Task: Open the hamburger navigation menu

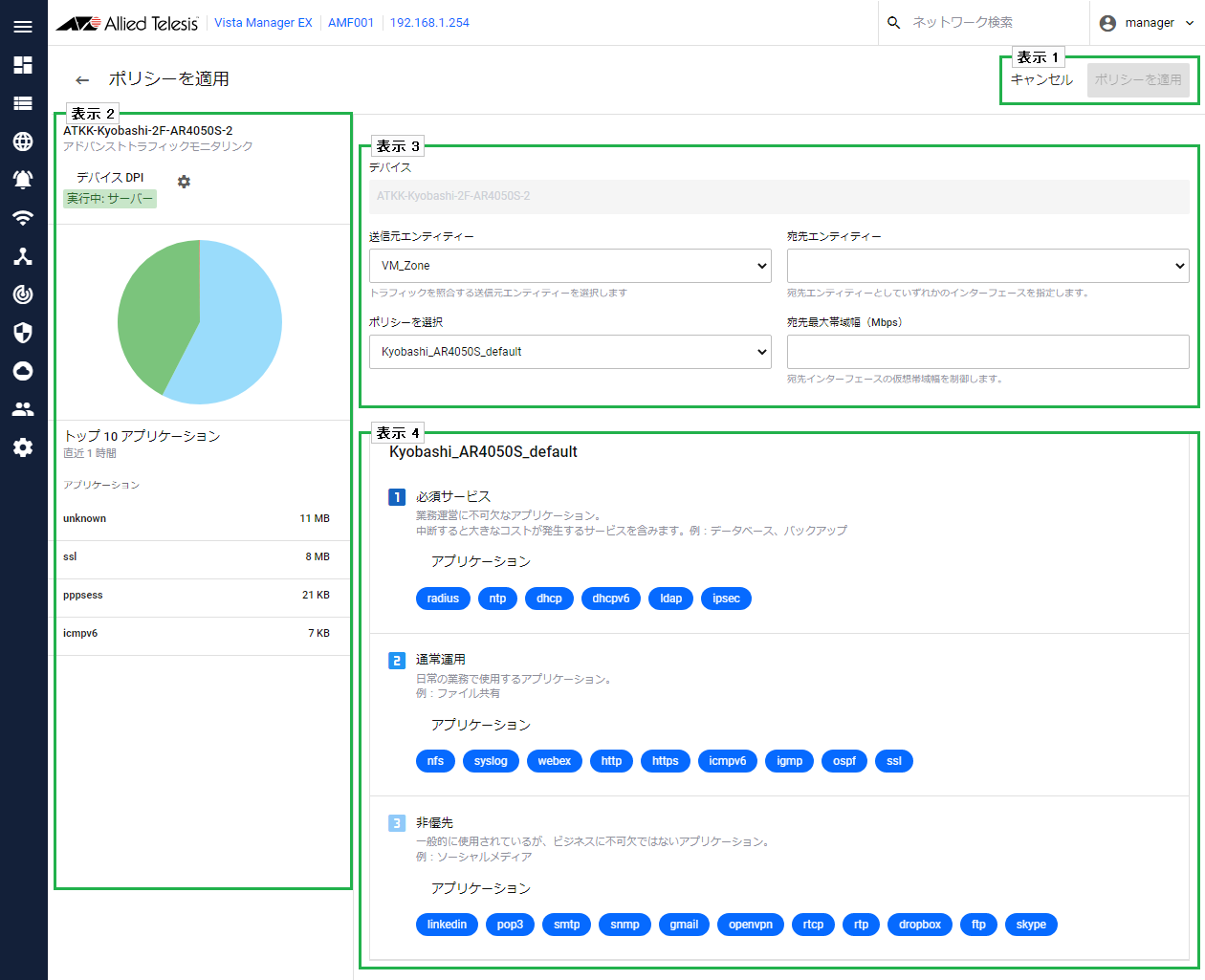Action: (23, 26)
